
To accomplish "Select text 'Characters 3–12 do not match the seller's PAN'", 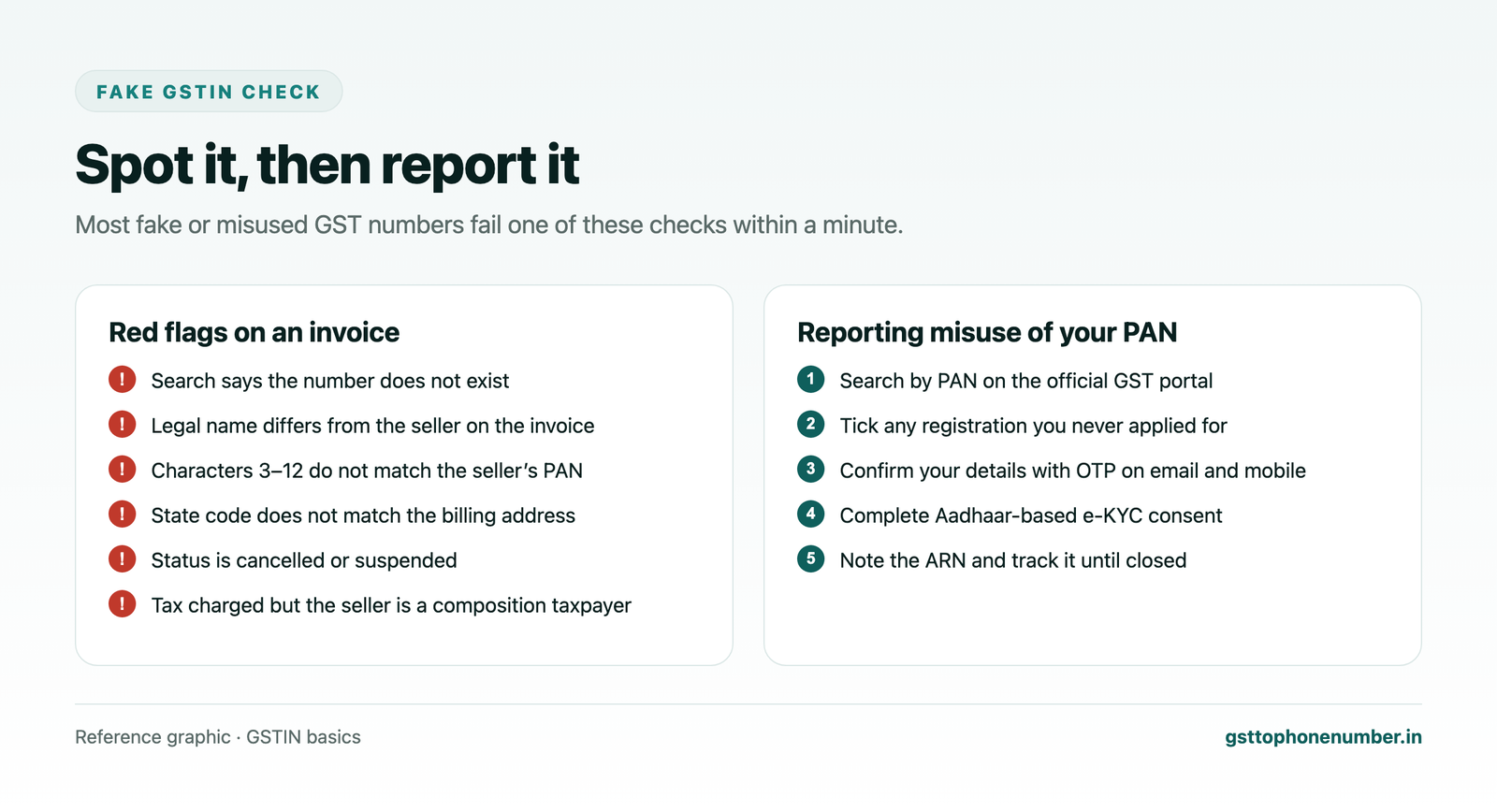I will [367, 471].
